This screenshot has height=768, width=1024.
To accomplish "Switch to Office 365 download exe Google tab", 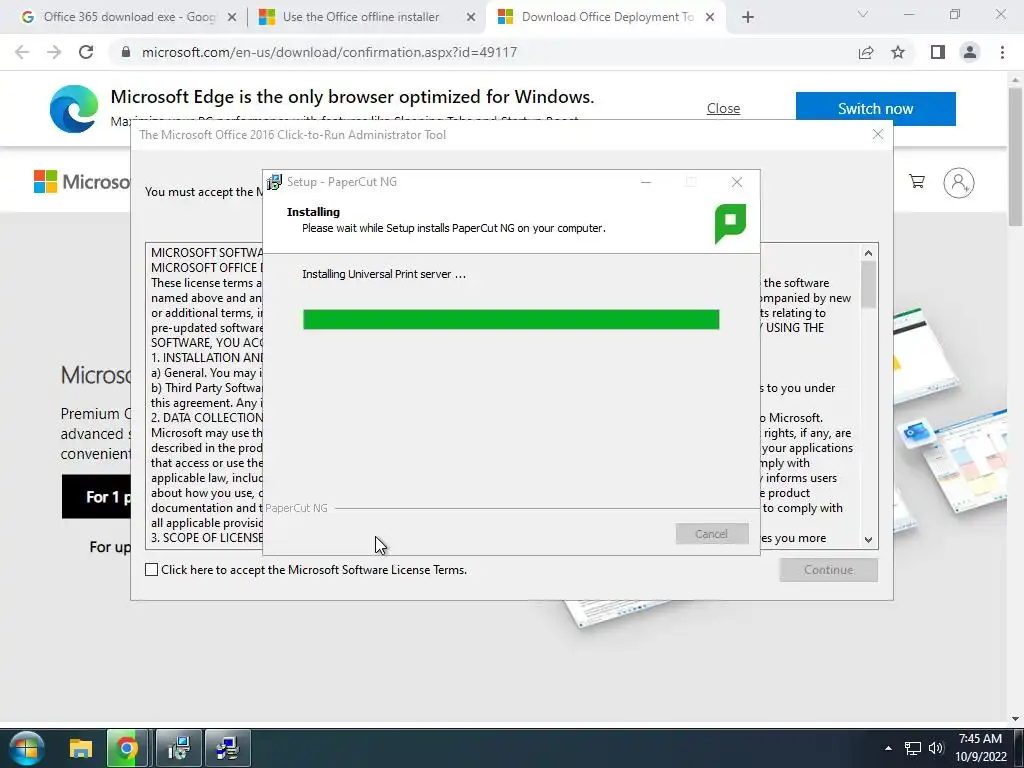I will tap(129, 17).
